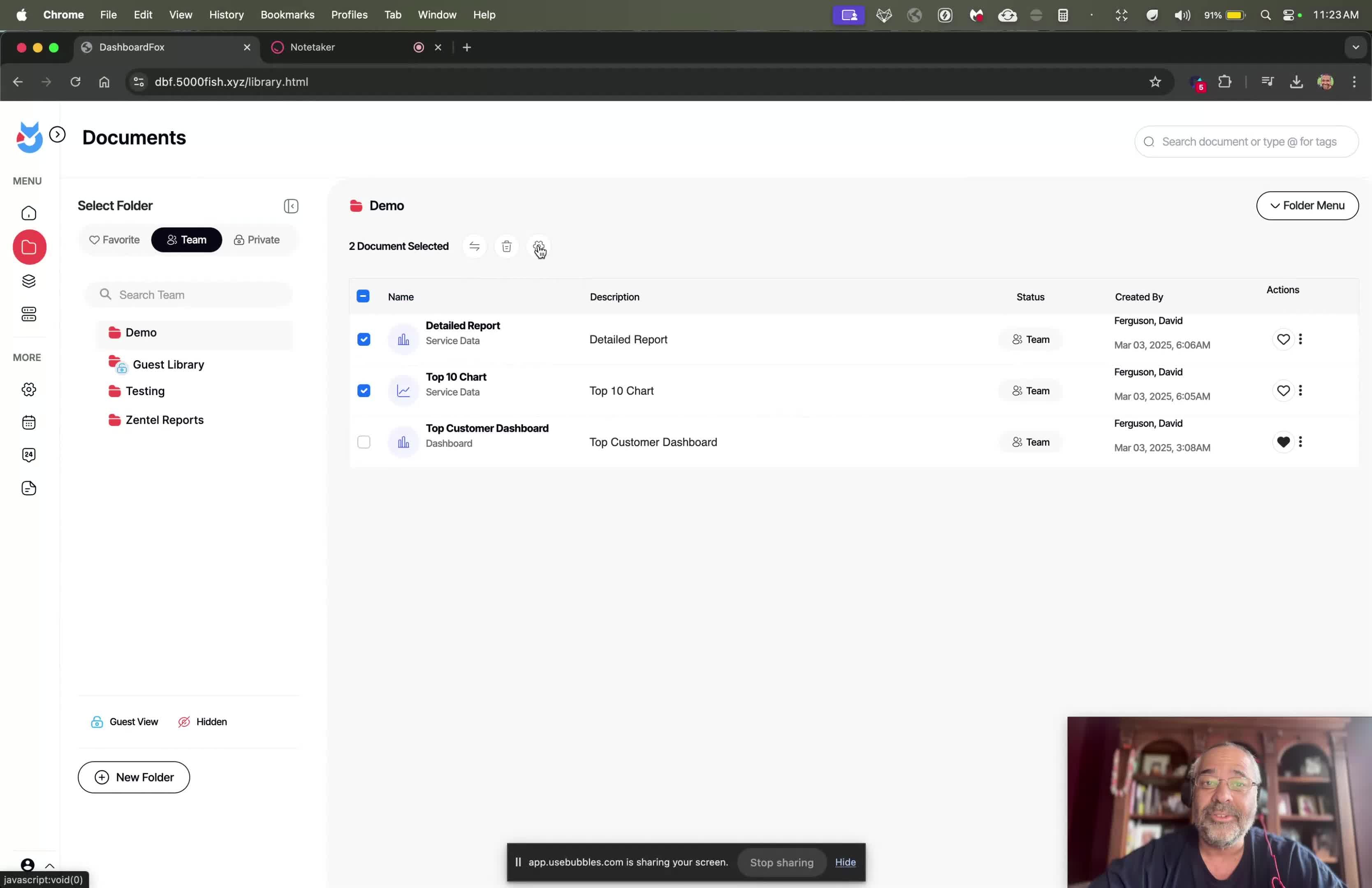The height and width of the screenshot is (888, 1372).
Task: Open three-dot actions menu for Top 10 Chart
Action: coord(1300,391)
